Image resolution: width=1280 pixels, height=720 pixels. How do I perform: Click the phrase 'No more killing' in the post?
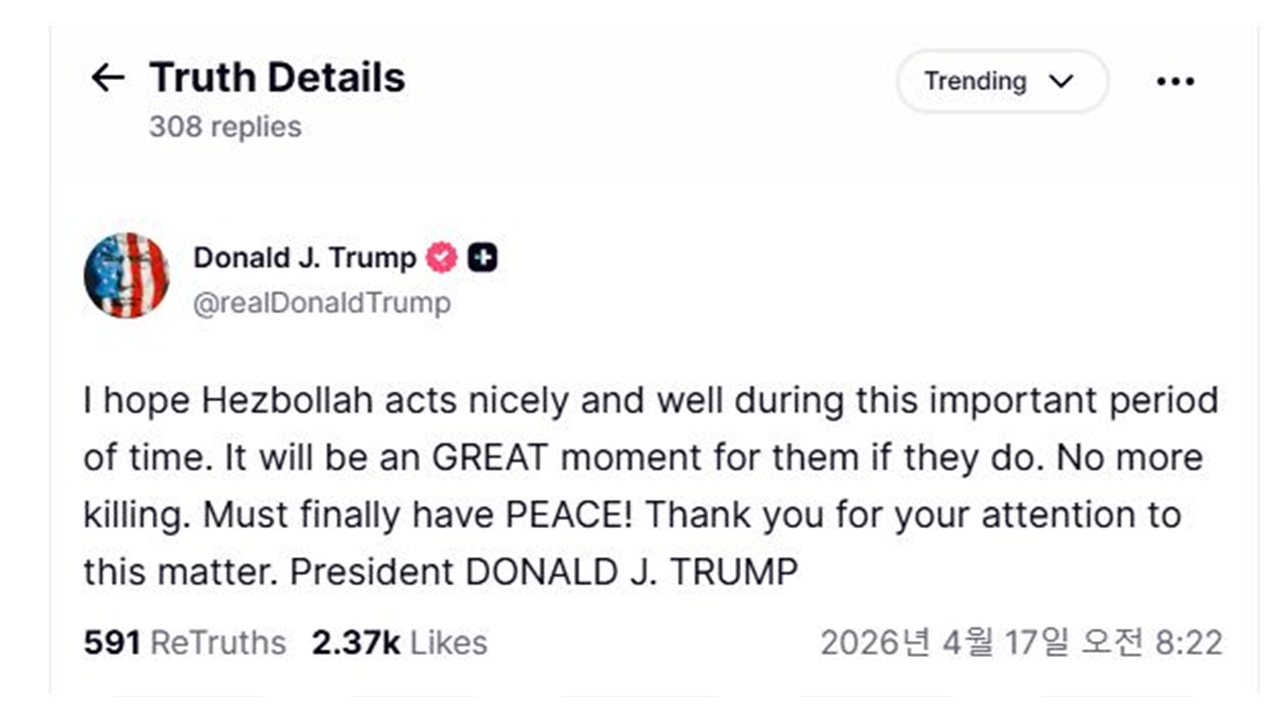pos(1129,458)
